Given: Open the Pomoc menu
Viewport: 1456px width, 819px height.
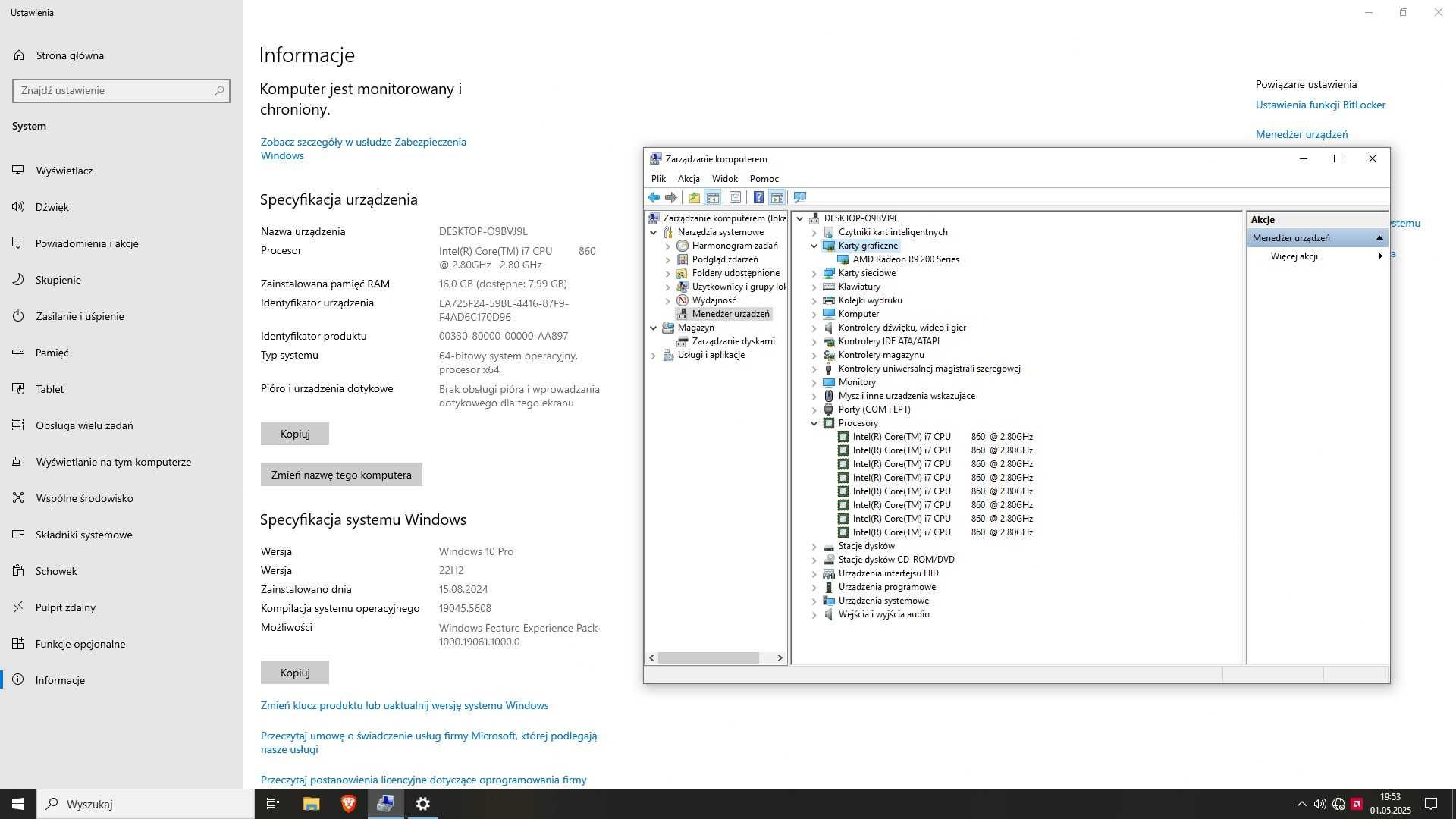Looking at the screenshot, I should [764, 179].
